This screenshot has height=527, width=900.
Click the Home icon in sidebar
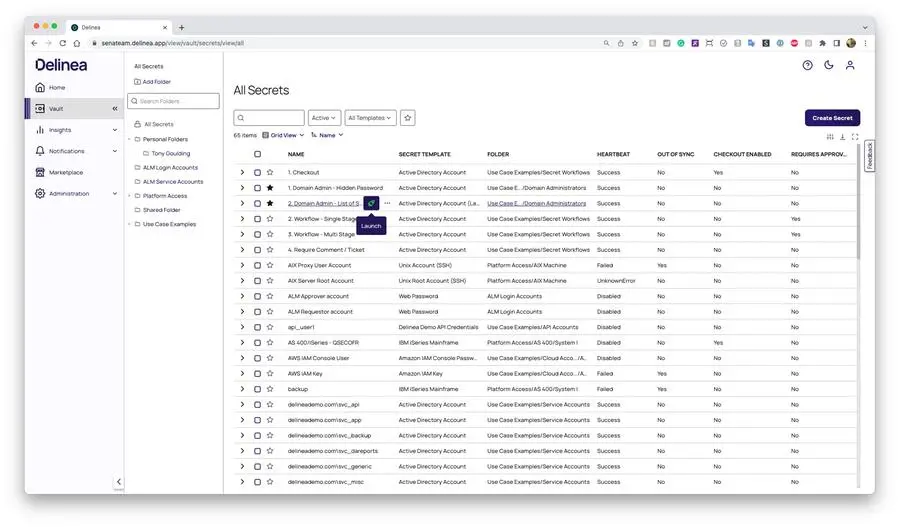click(40, 87)
